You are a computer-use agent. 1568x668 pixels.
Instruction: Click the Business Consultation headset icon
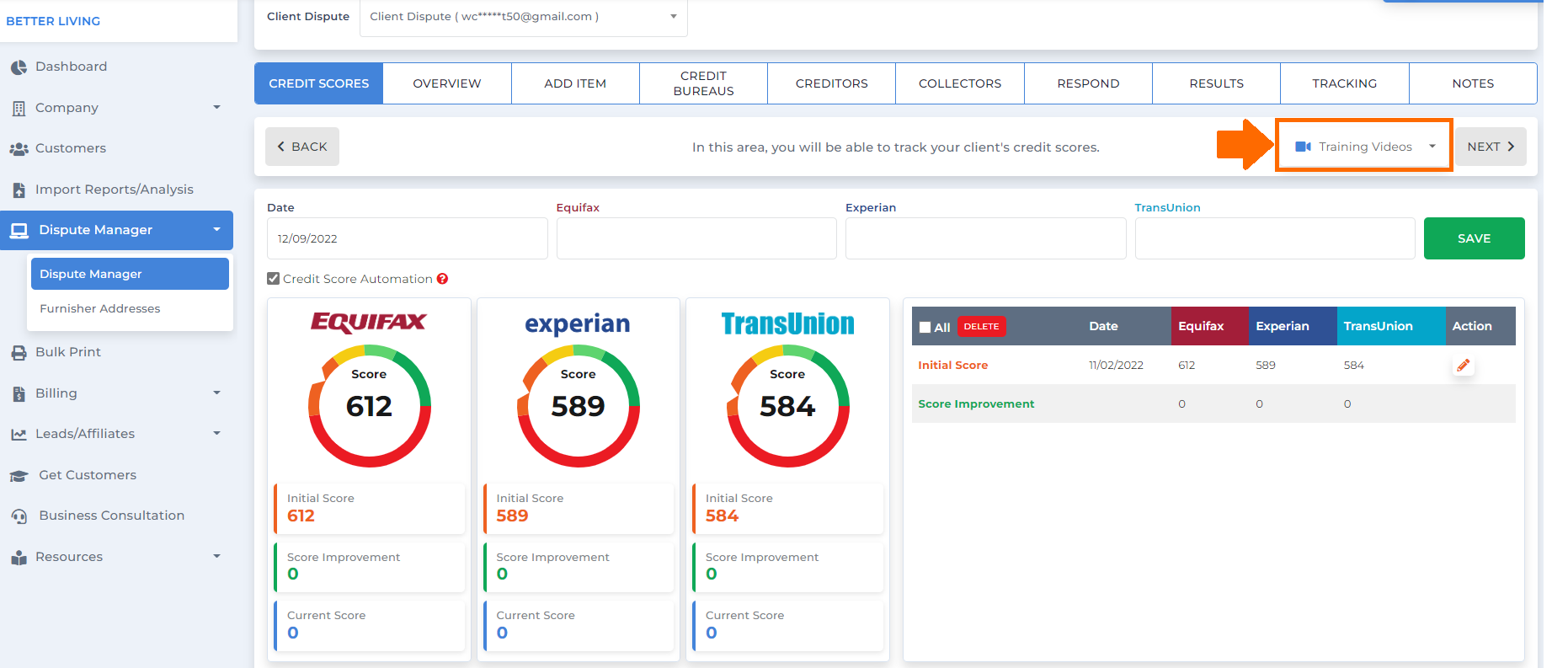(19, 516)
